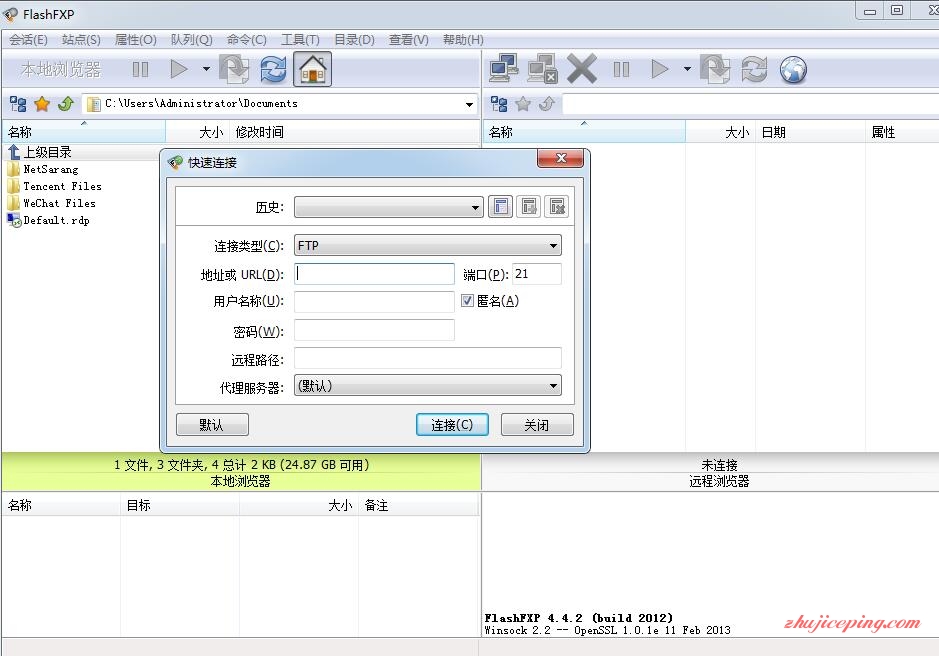This screenshot has width=939, height=656.
Task: Click the transfer queue icon in the remote toolbar
Action: click(x=715, y=69)
